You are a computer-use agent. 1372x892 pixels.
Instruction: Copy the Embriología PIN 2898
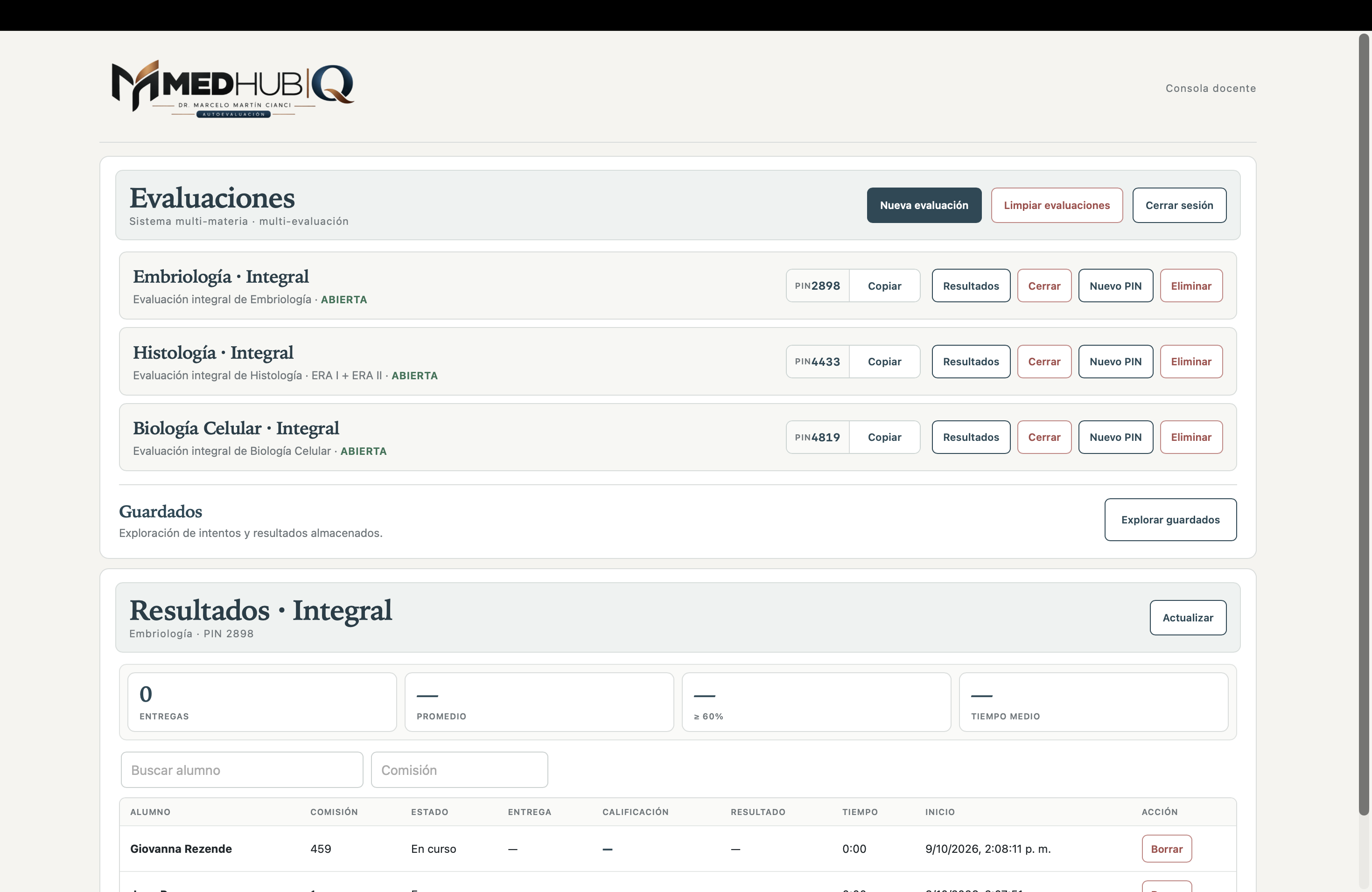[884, 286]
